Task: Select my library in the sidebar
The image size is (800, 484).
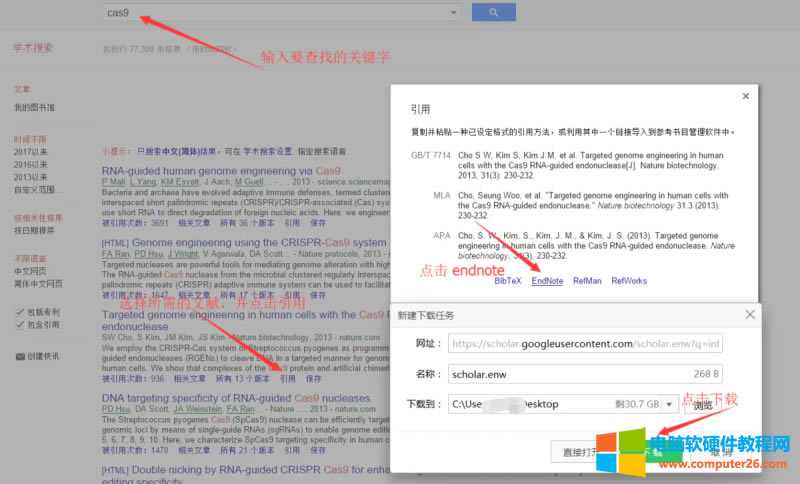Action: coord(34,107)
